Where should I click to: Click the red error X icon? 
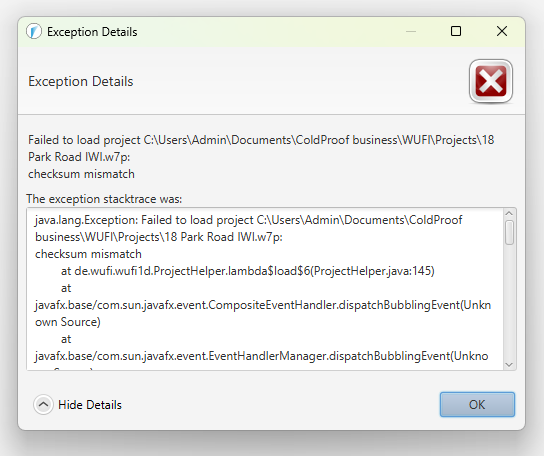point(491,81)
